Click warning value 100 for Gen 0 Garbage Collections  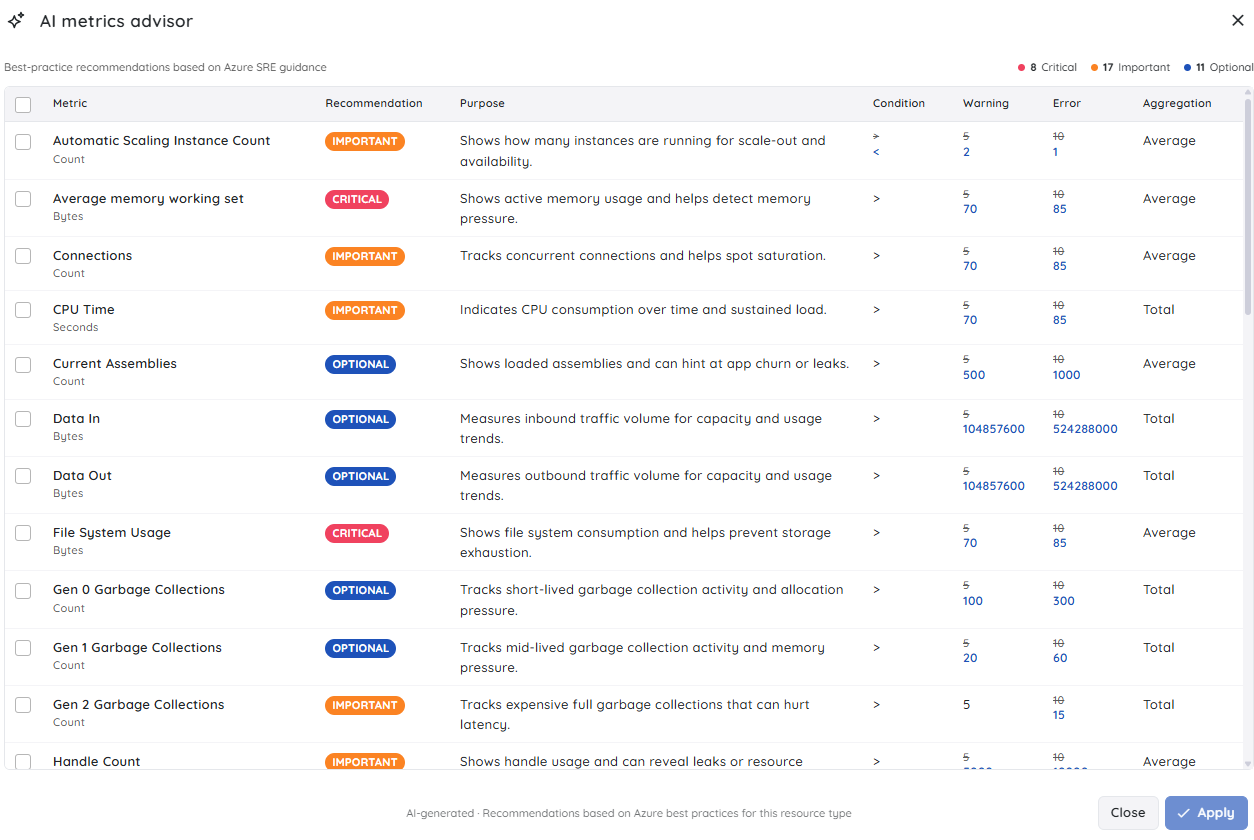(973, 601)
